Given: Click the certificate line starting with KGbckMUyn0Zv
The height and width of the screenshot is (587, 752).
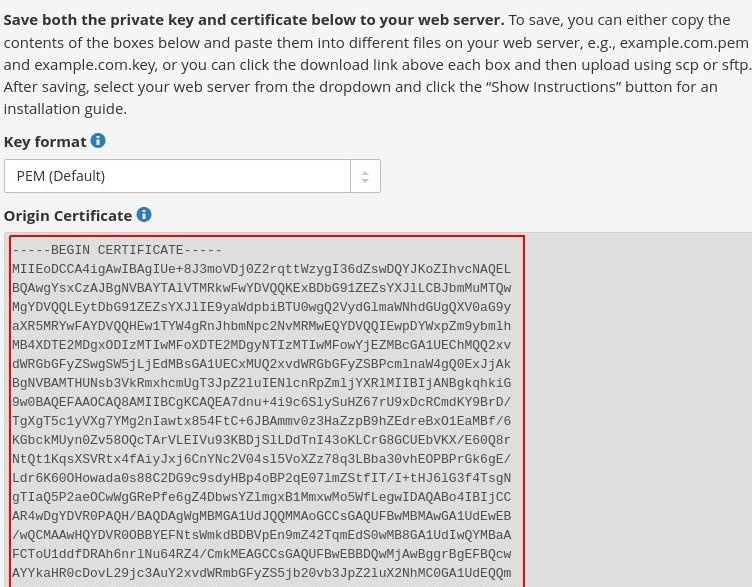Looking at the screenshot, I should click(262, 440).
